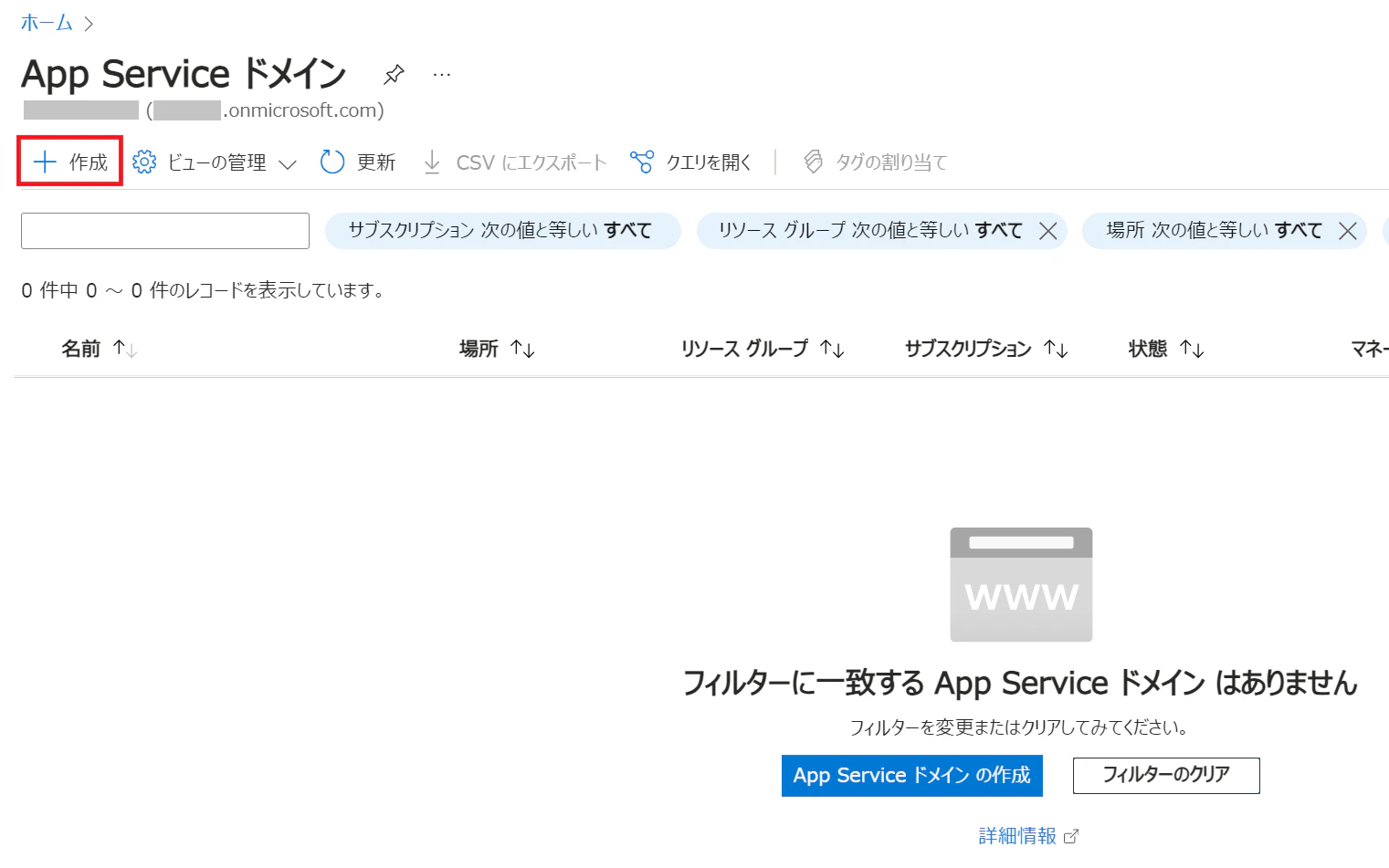Viewport: 1389px width, 868px height.
Task: Click the フィルターのクリア button
Action: coord(1166,776)
